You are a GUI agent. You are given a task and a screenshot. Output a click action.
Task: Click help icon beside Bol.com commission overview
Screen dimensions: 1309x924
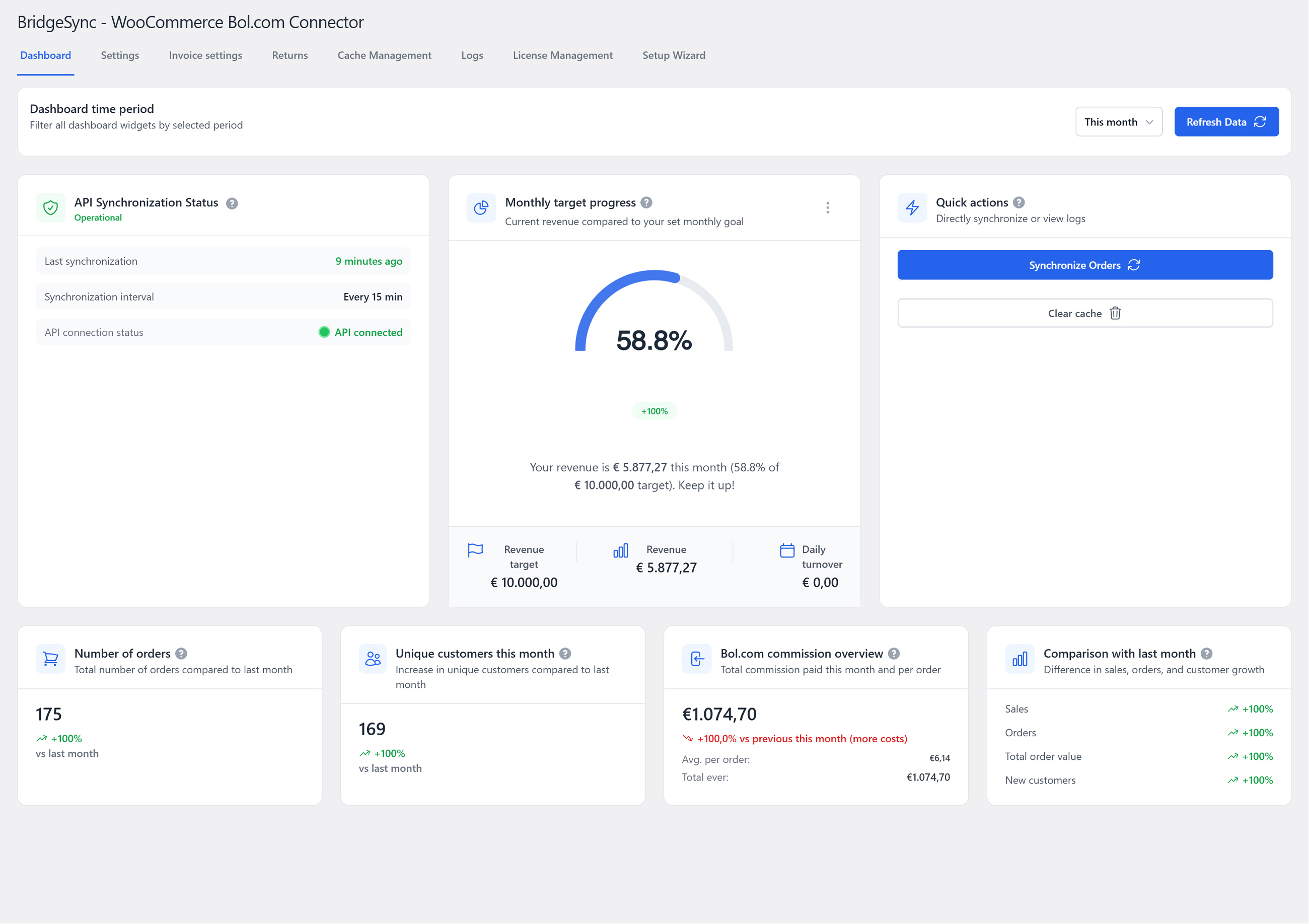[894, 654]
